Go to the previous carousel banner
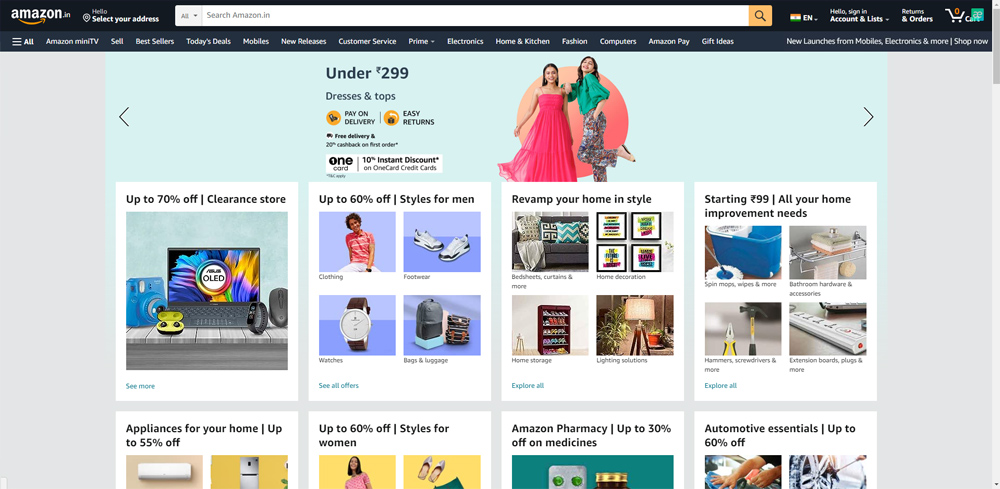1000x489 pixels. click(124, 117)
